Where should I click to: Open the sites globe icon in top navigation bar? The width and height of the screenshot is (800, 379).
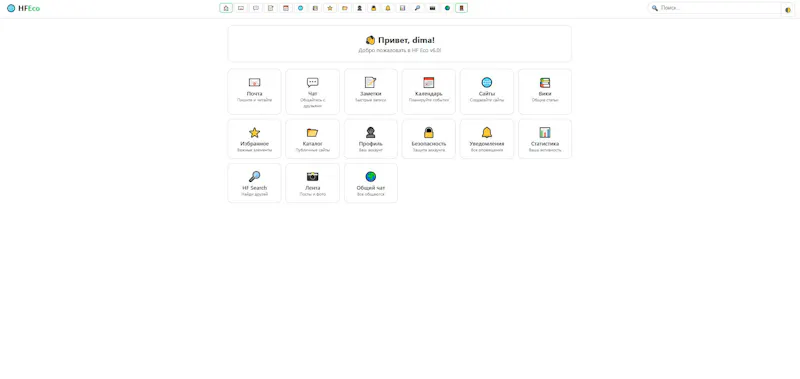(x=301, y=8)
